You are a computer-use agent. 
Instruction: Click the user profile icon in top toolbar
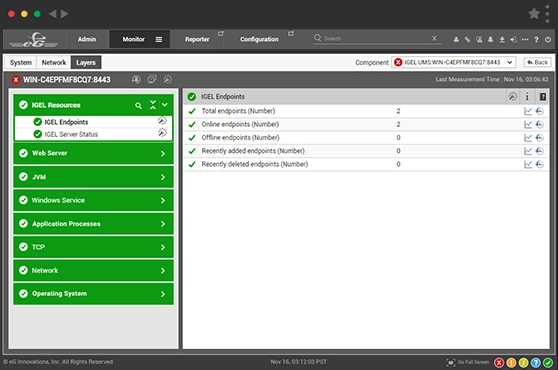click(456, 39)
